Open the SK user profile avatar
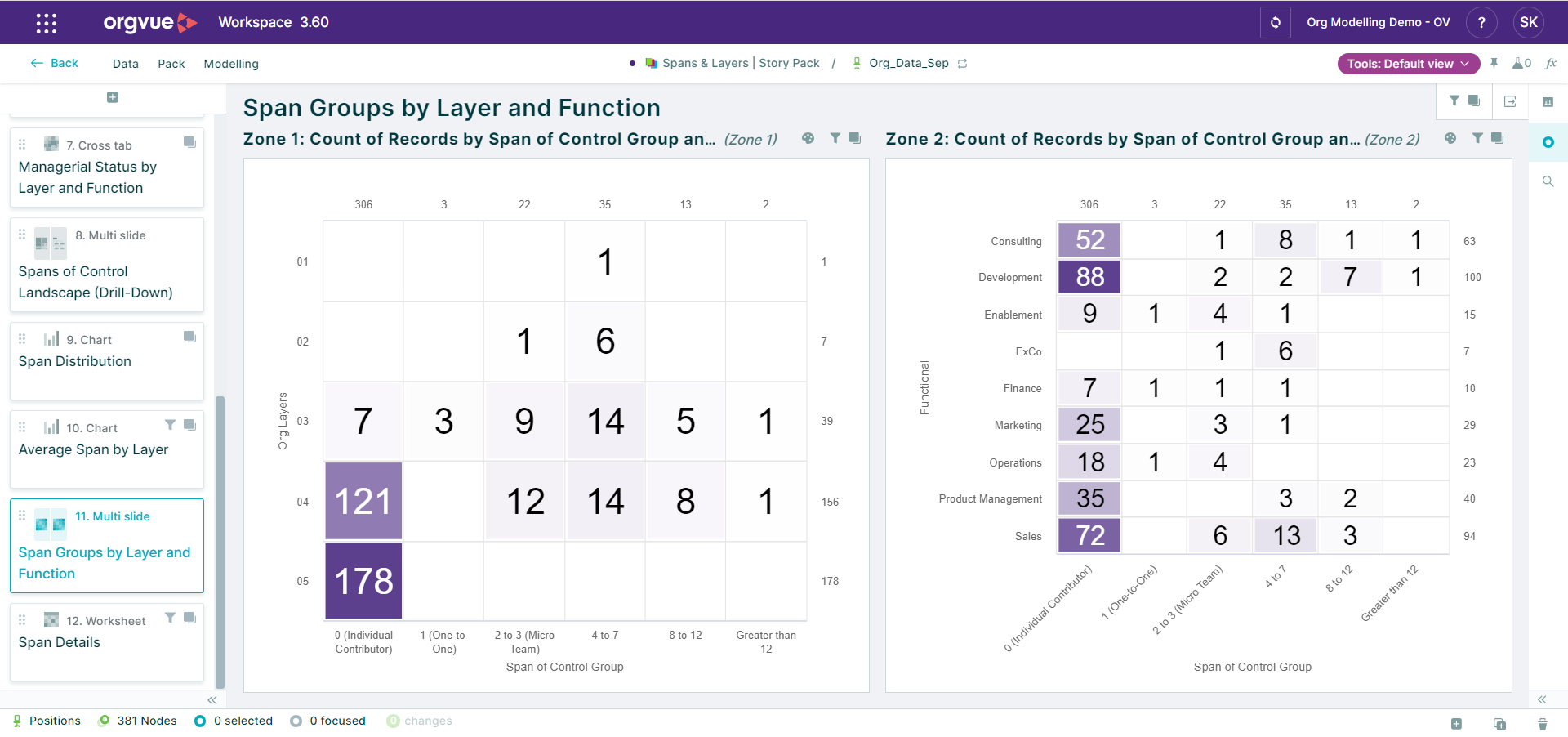1568x737 pixels. (1529, 22)
